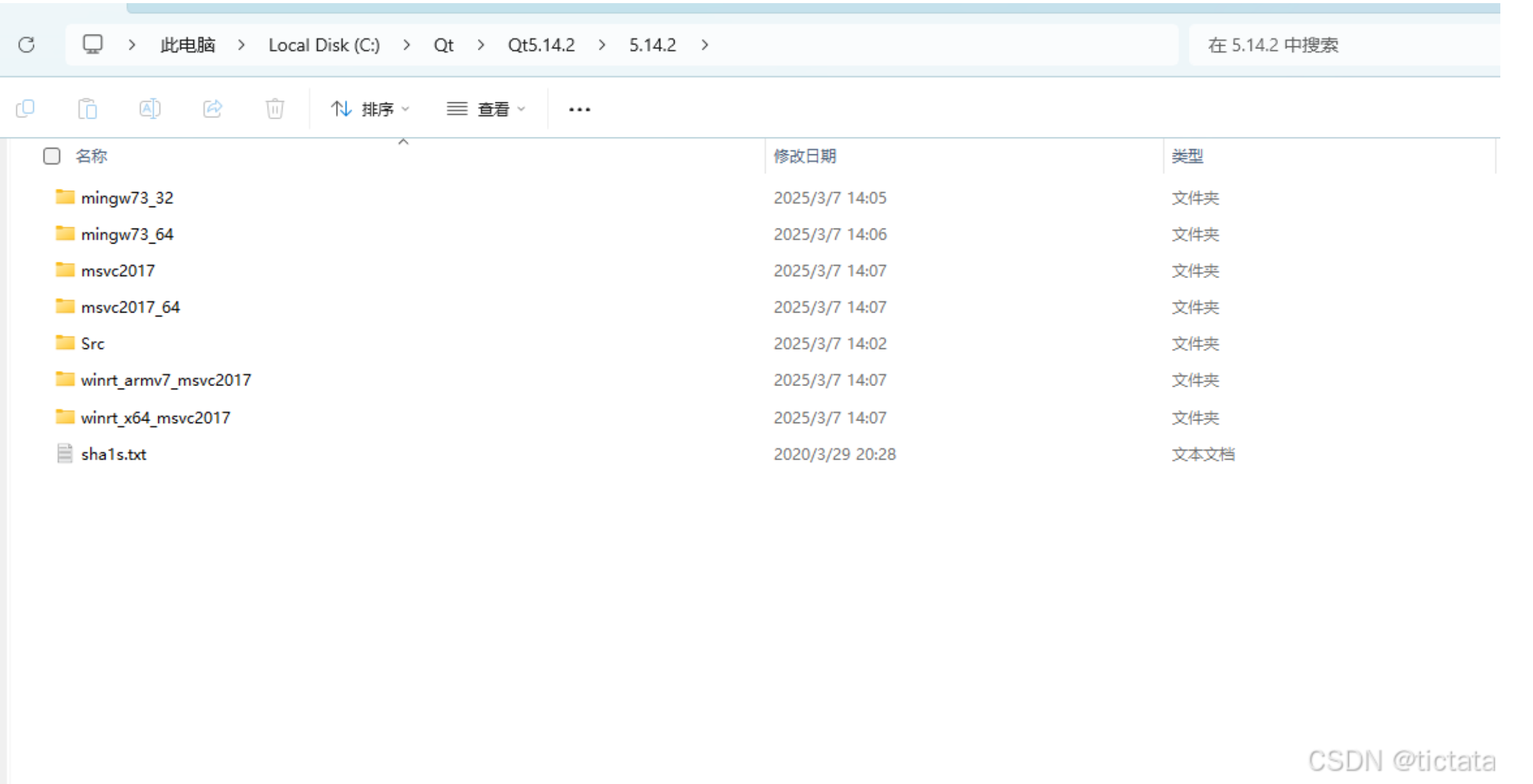
Task: Click the 在 5.14.2 中搜索 search box
Action: click(x=1344, y=45)
